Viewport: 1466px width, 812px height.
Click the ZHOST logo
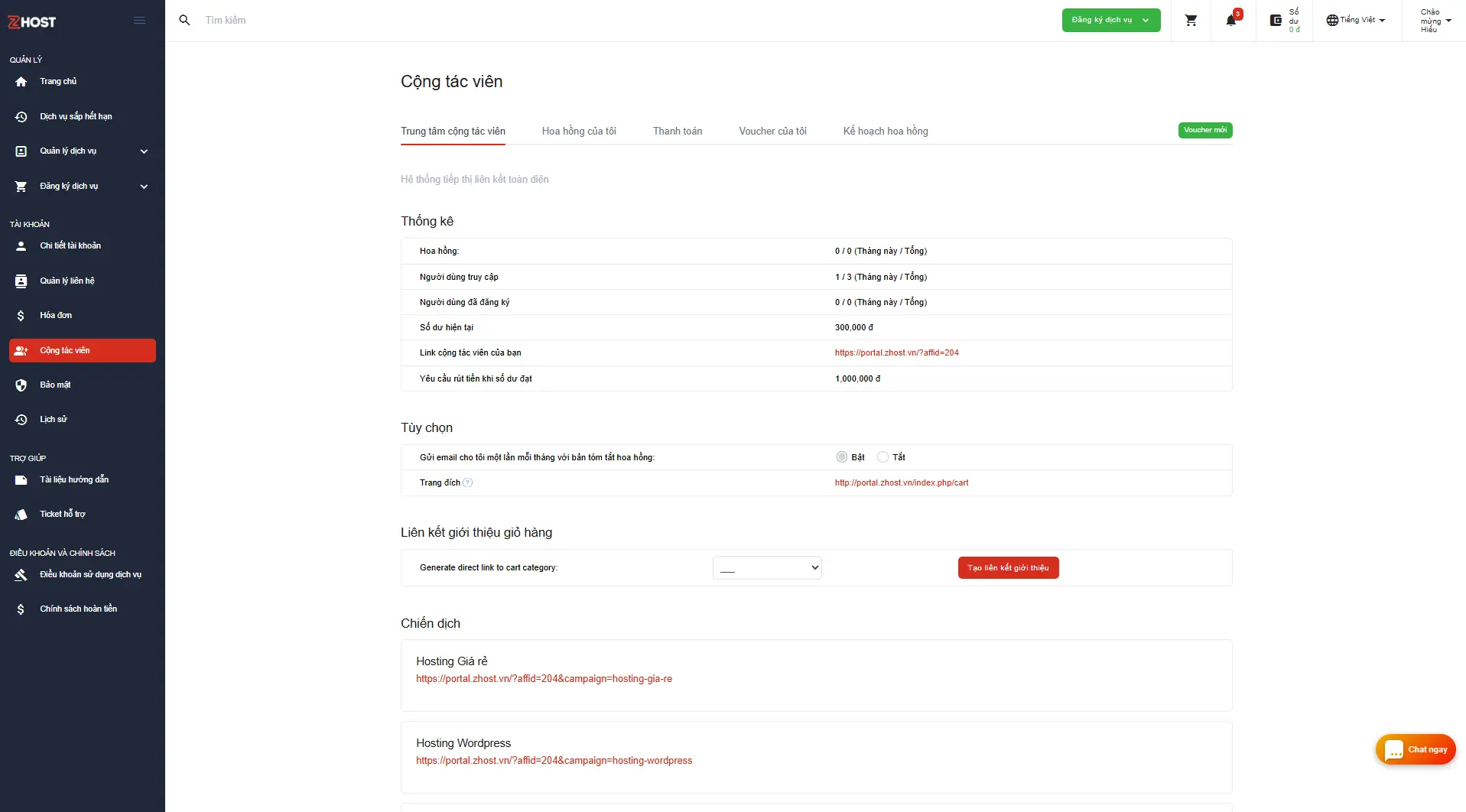(32, 21)
